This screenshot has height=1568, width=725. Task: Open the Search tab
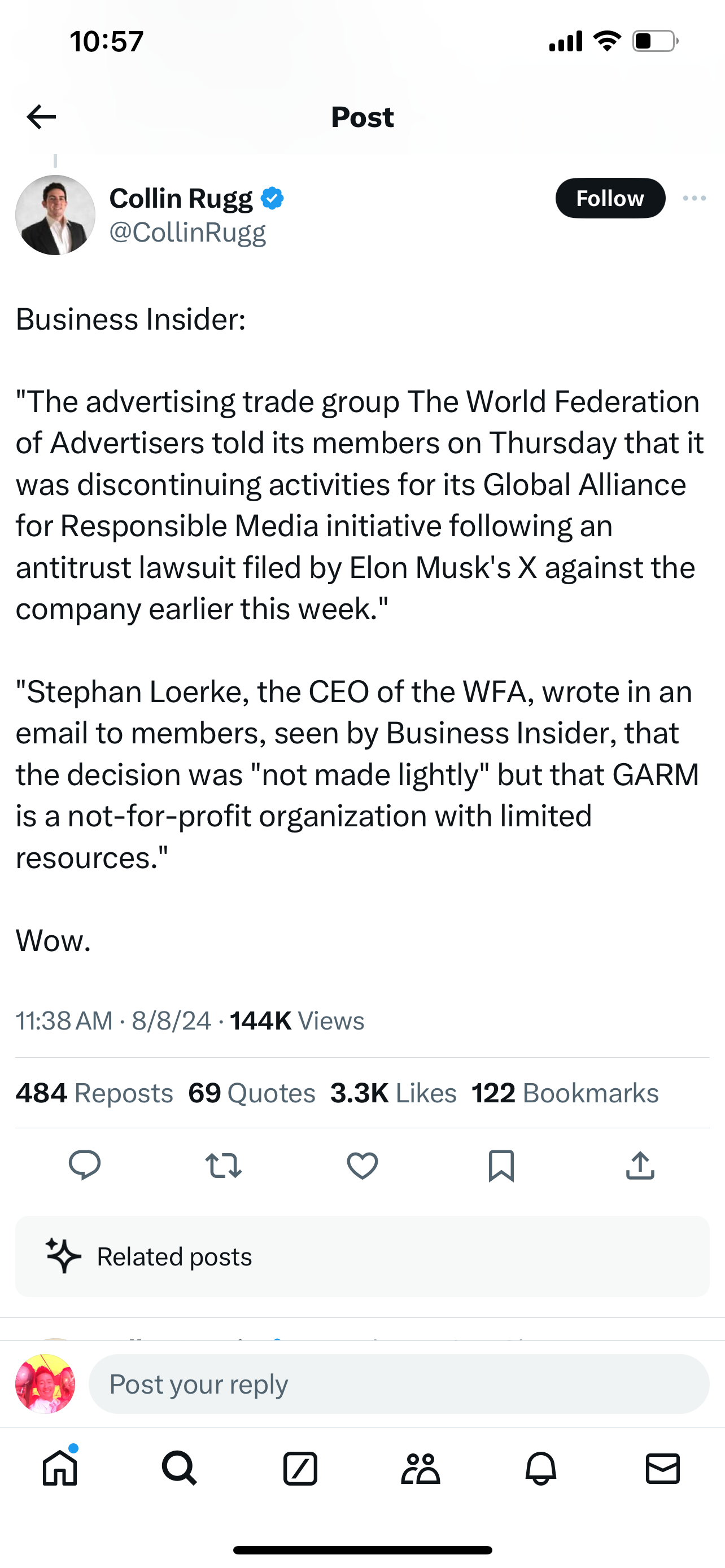point(180,1468)
